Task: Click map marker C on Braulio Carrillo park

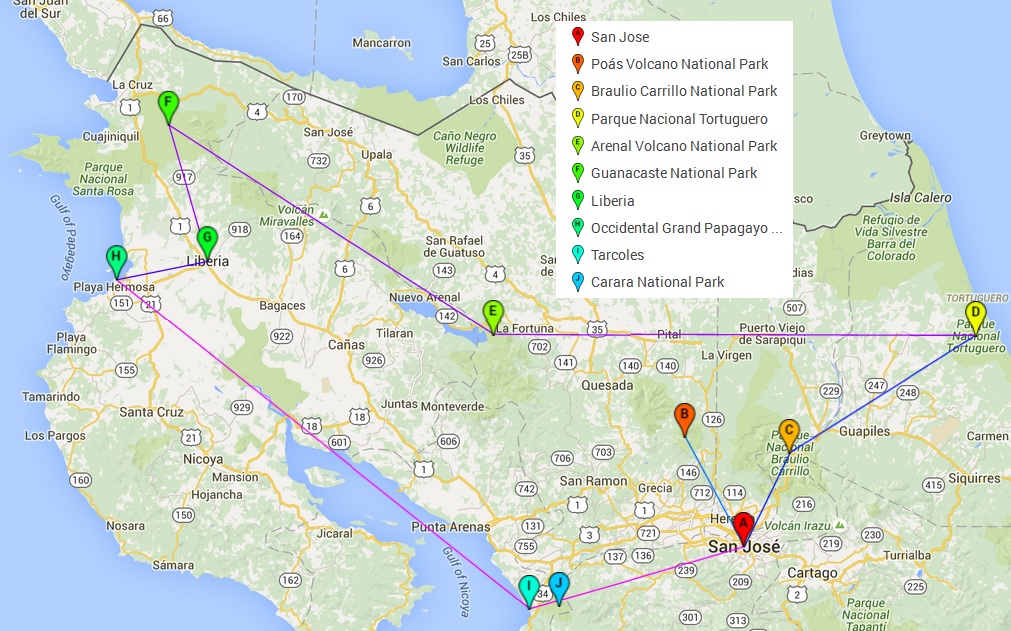Action: pos(789,434)
